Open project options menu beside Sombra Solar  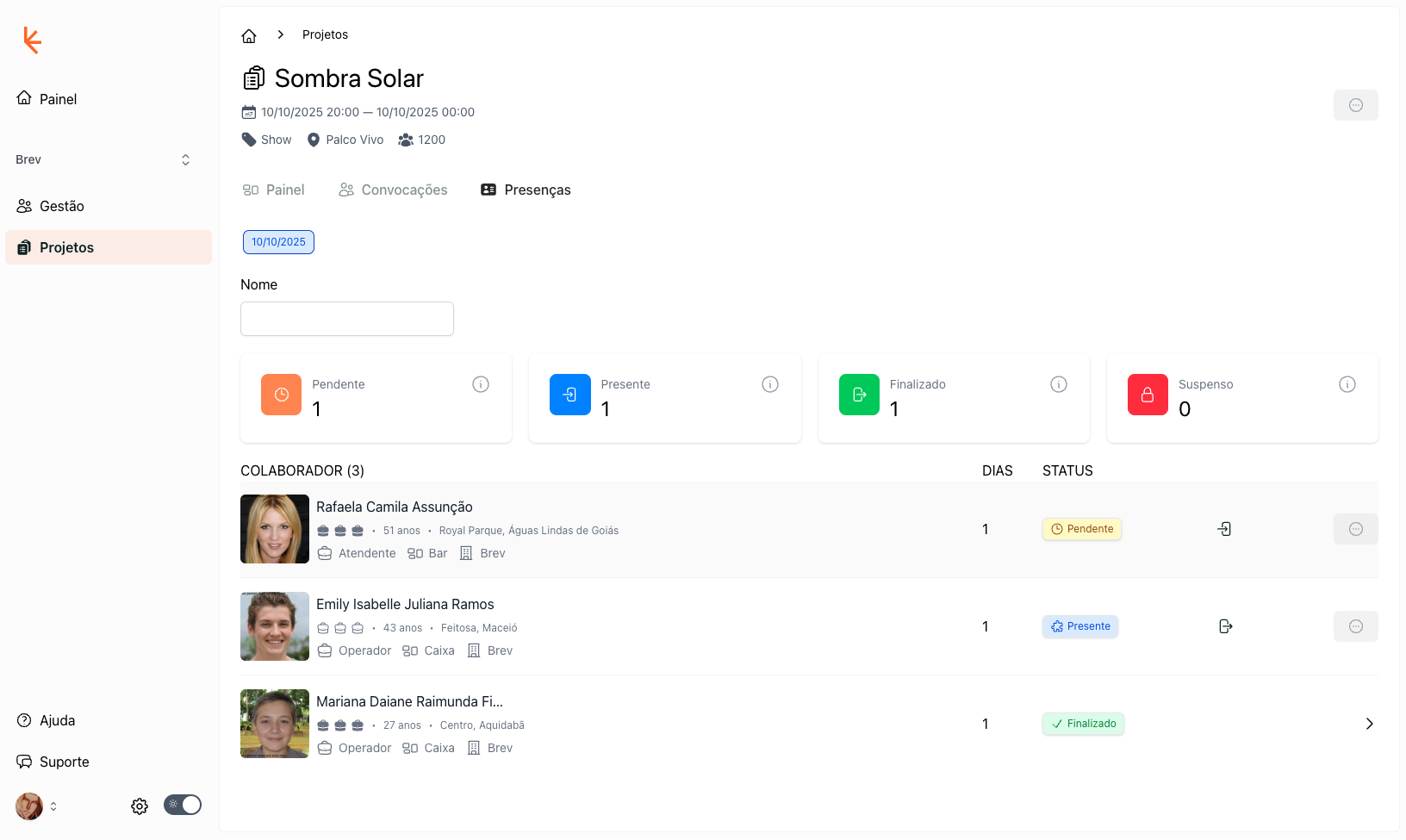(x=1355, y=105)
